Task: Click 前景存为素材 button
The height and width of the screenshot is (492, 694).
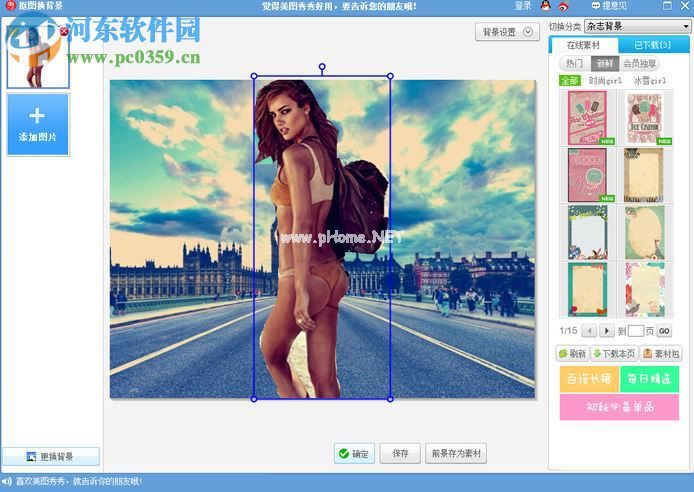Action: click(456, 454)
